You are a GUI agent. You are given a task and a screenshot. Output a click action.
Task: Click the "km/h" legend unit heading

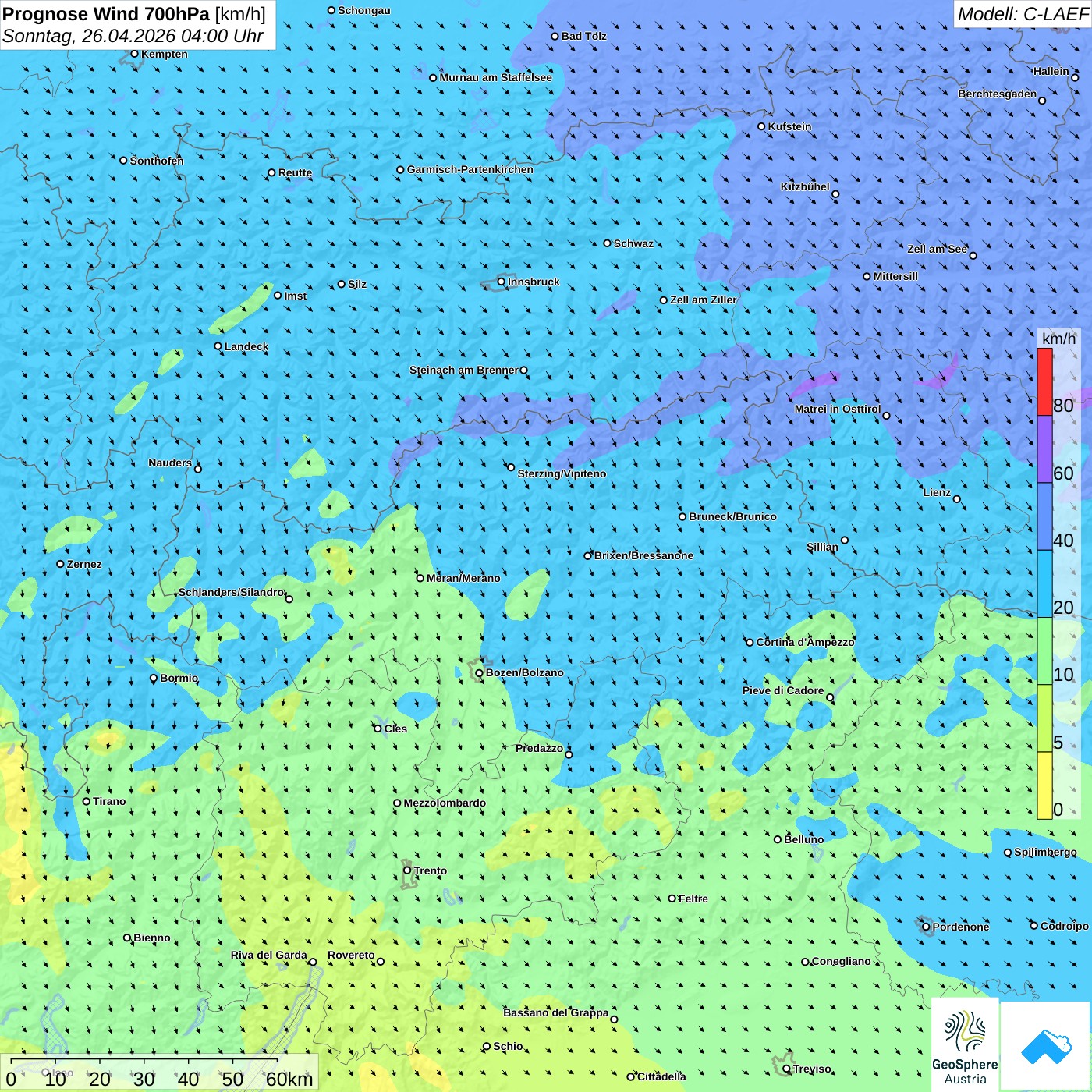[1058, 339]
